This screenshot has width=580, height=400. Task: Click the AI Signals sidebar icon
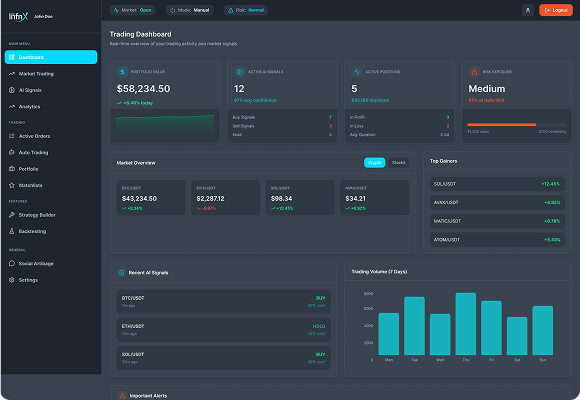point(11,90)
